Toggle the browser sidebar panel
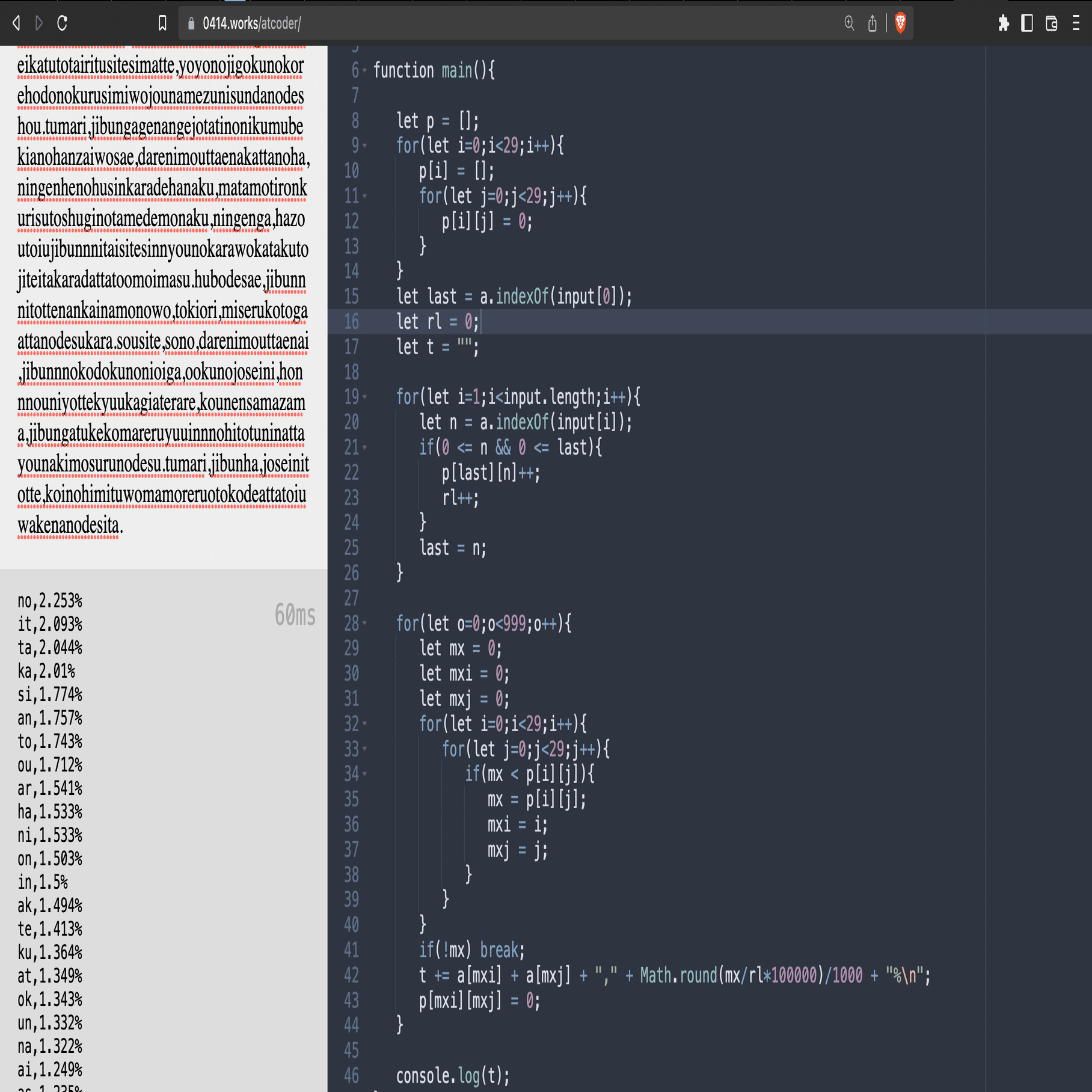The height and width of the screenshot is (1092, 1092). (x=1027, y=23)
